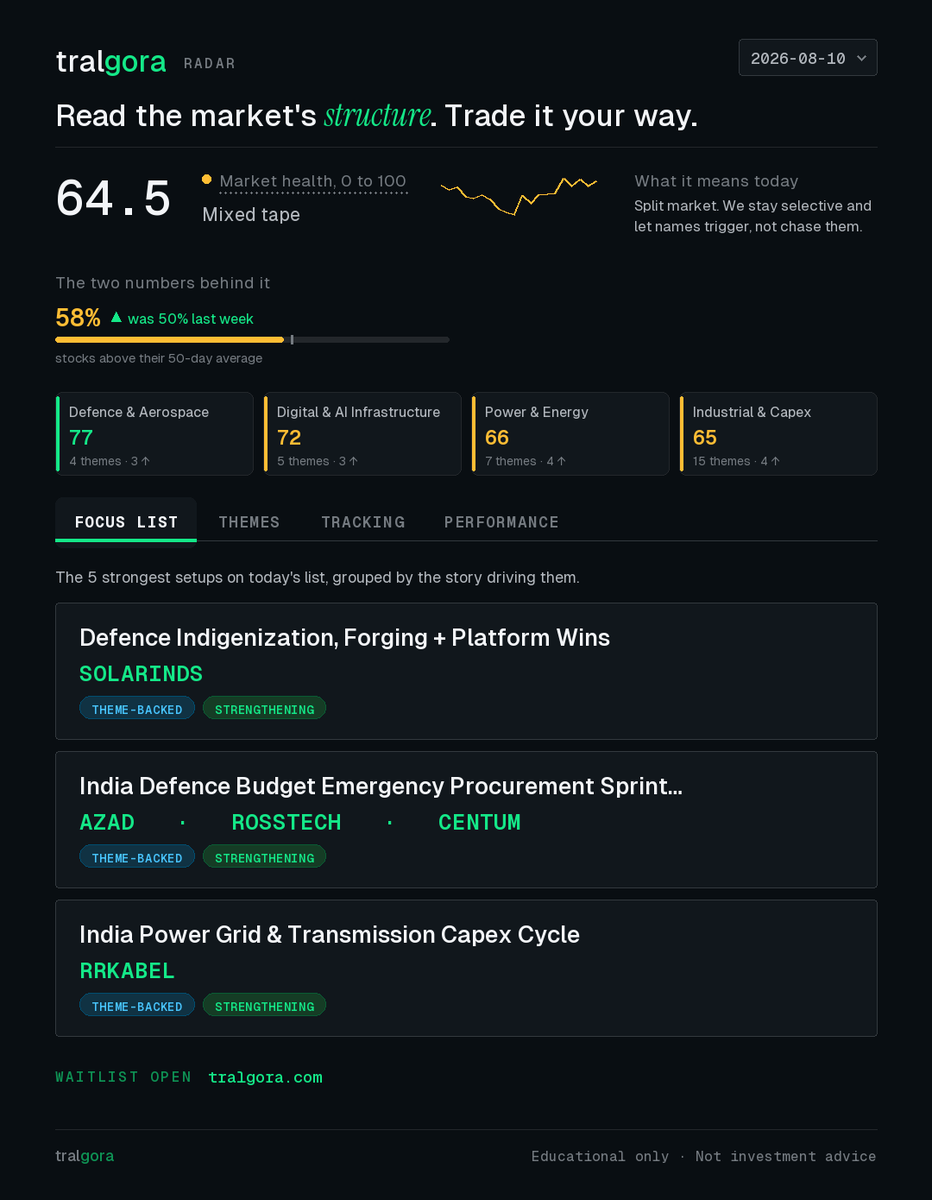Switch to the TRACKING tab
Screen dimensions: 932x1200
[x=363, y=522]
